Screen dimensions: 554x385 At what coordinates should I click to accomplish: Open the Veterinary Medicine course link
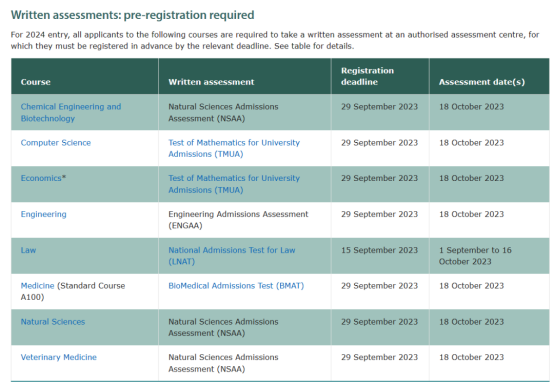click(x=58, y=357)
